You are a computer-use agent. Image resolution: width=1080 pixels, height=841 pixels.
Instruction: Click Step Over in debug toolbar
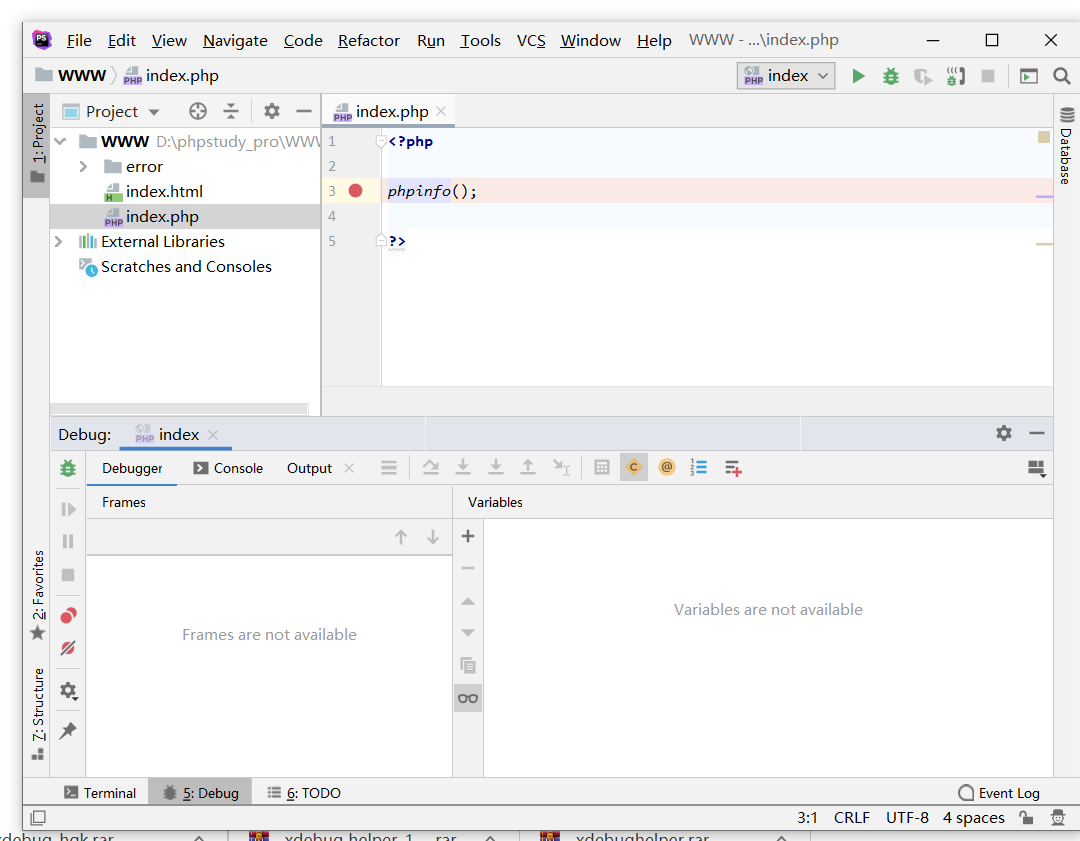tap(430, 468)
